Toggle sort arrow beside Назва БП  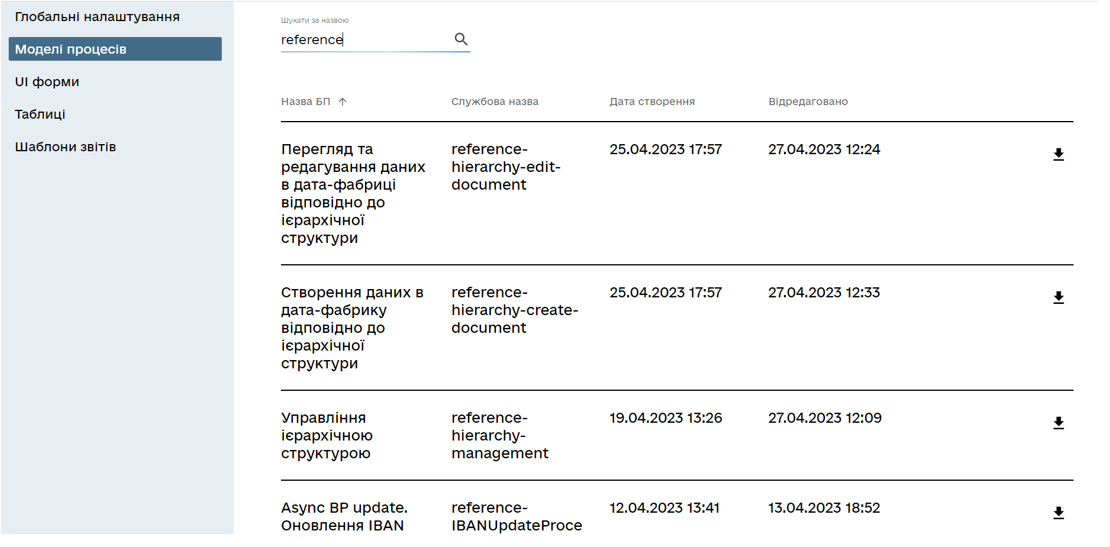(x=343, y=102)
